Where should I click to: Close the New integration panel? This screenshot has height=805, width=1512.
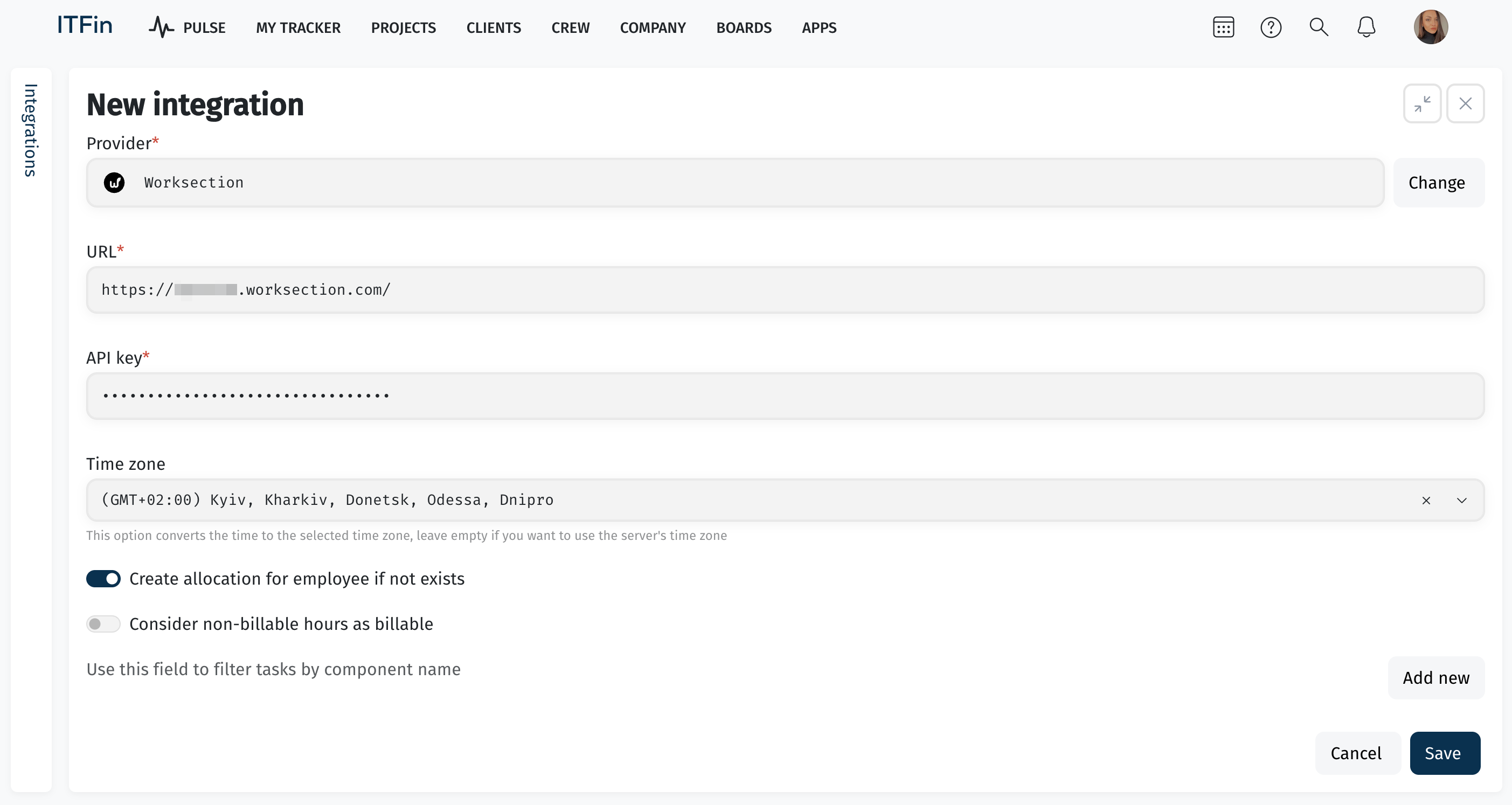pos(1465,104)
